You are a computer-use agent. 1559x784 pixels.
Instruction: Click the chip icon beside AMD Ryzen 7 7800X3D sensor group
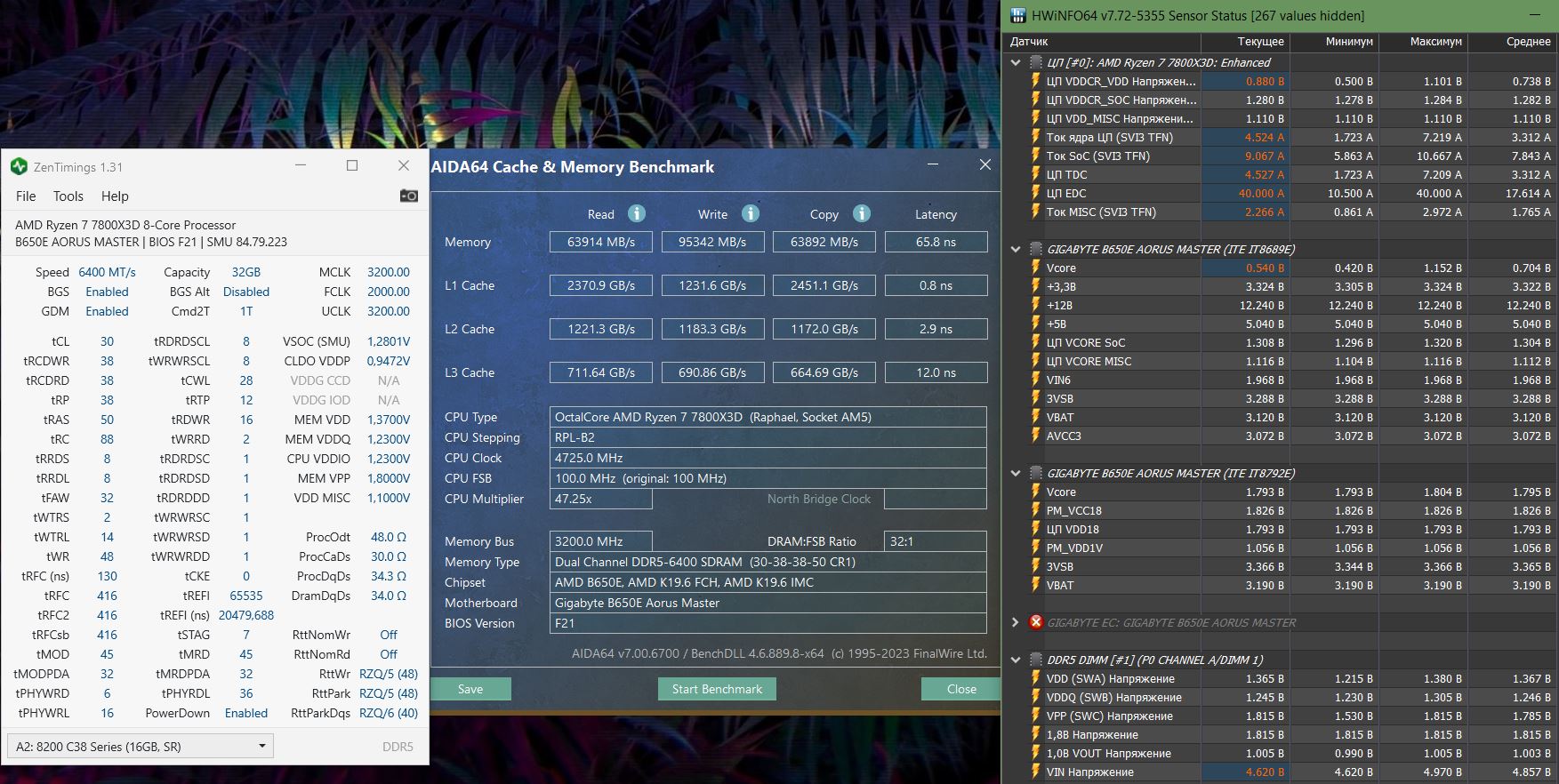pyautogui.click(x=1036, y=62)
